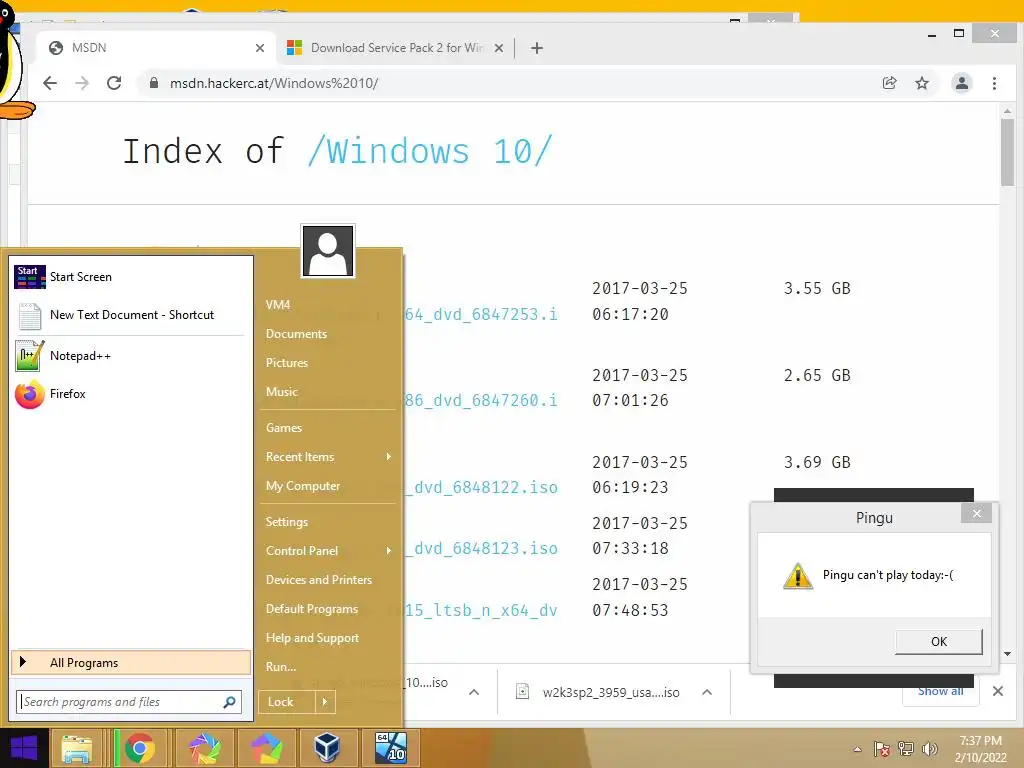Open the dvd_6847253 download link
Image resolution: width=1024 pixels, height=768 pixels.
tap(481, 314)
